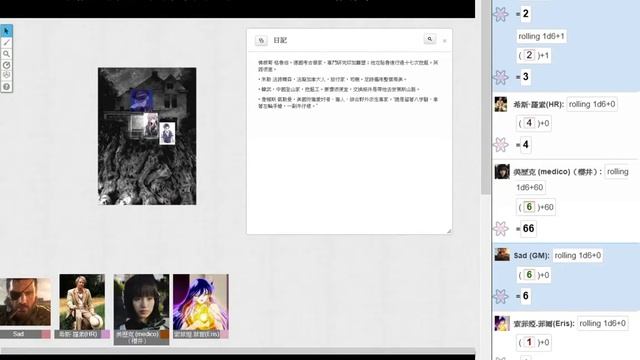Click the HR player avatar in chat
The width and height of the screenshot is (640, 360).
coord(501,104)
